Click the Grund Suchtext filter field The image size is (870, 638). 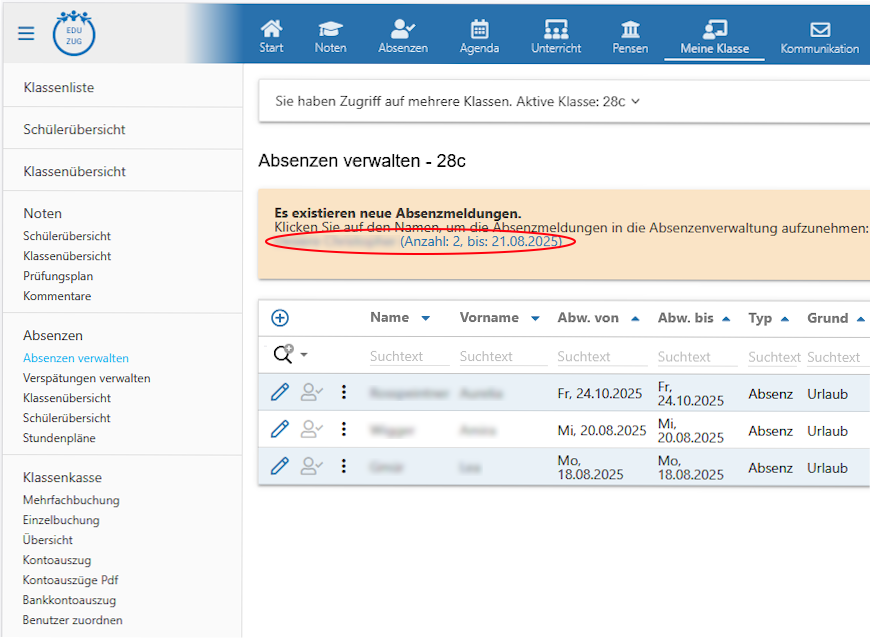click(x=838, y=357)
